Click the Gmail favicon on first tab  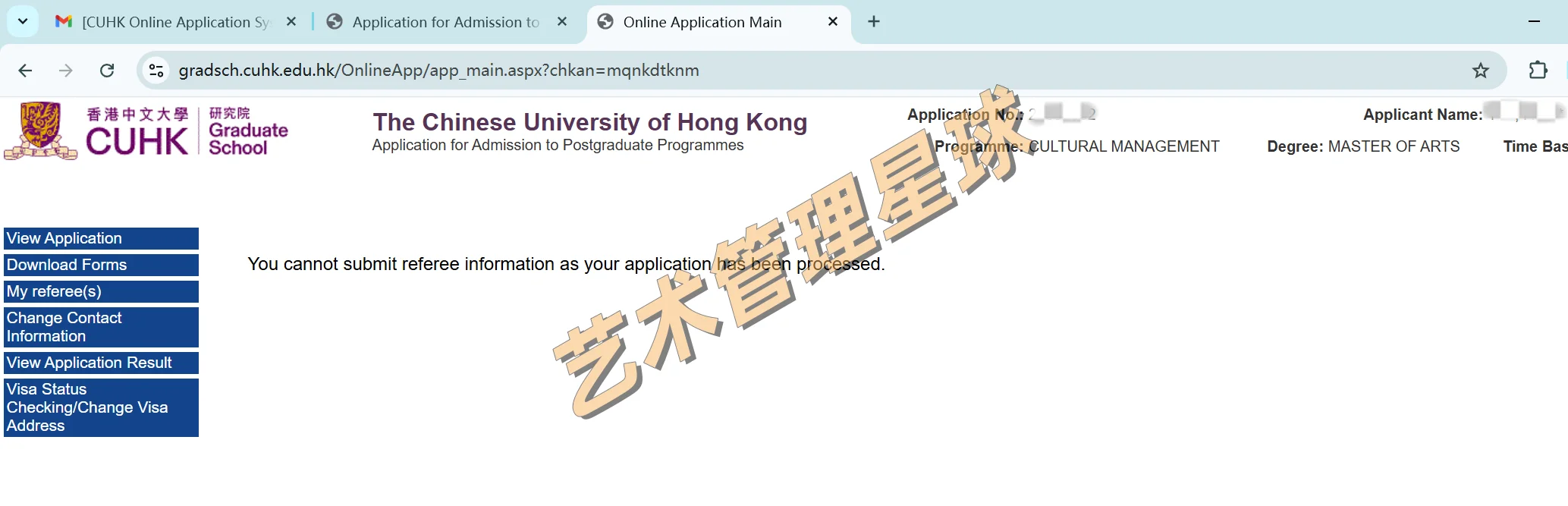pyautogui.click(x=64, y=22)
